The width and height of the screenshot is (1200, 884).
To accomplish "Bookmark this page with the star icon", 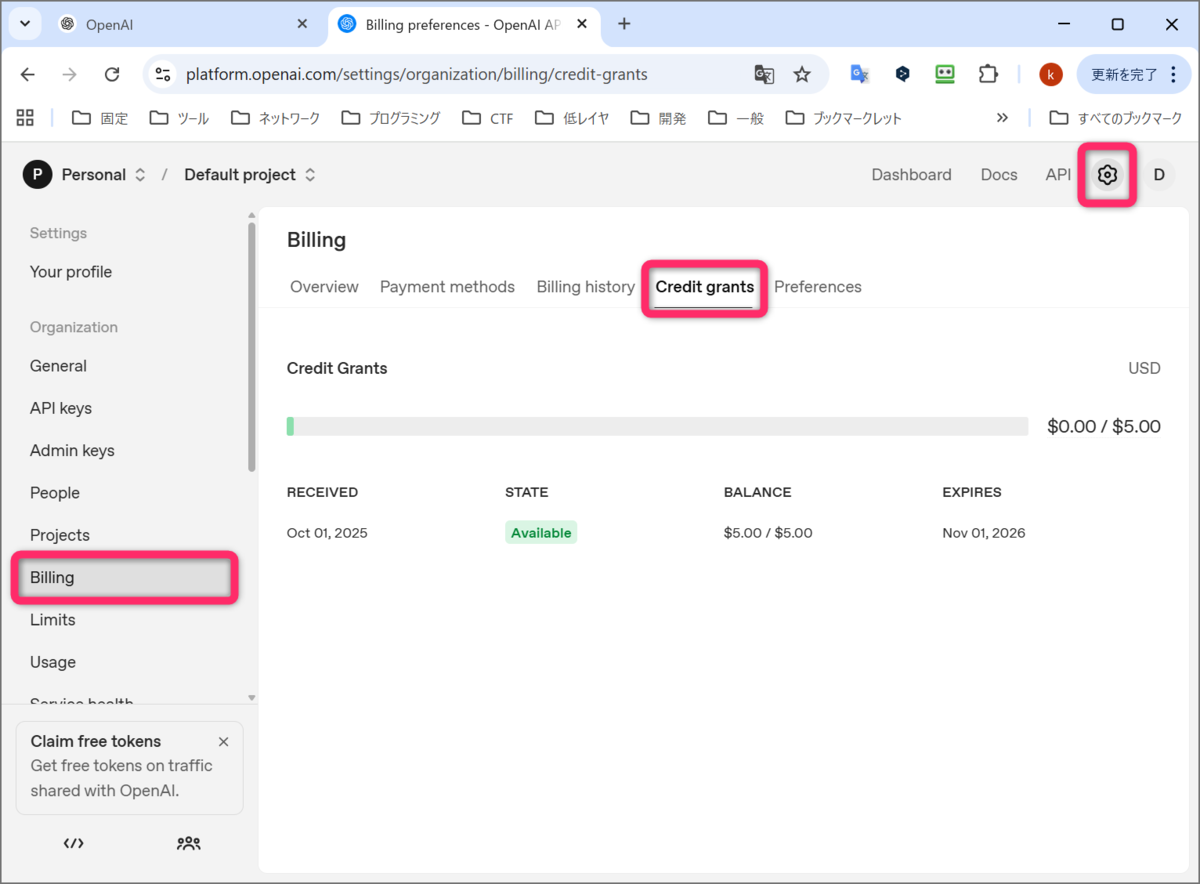I will (x=802, y=74).
